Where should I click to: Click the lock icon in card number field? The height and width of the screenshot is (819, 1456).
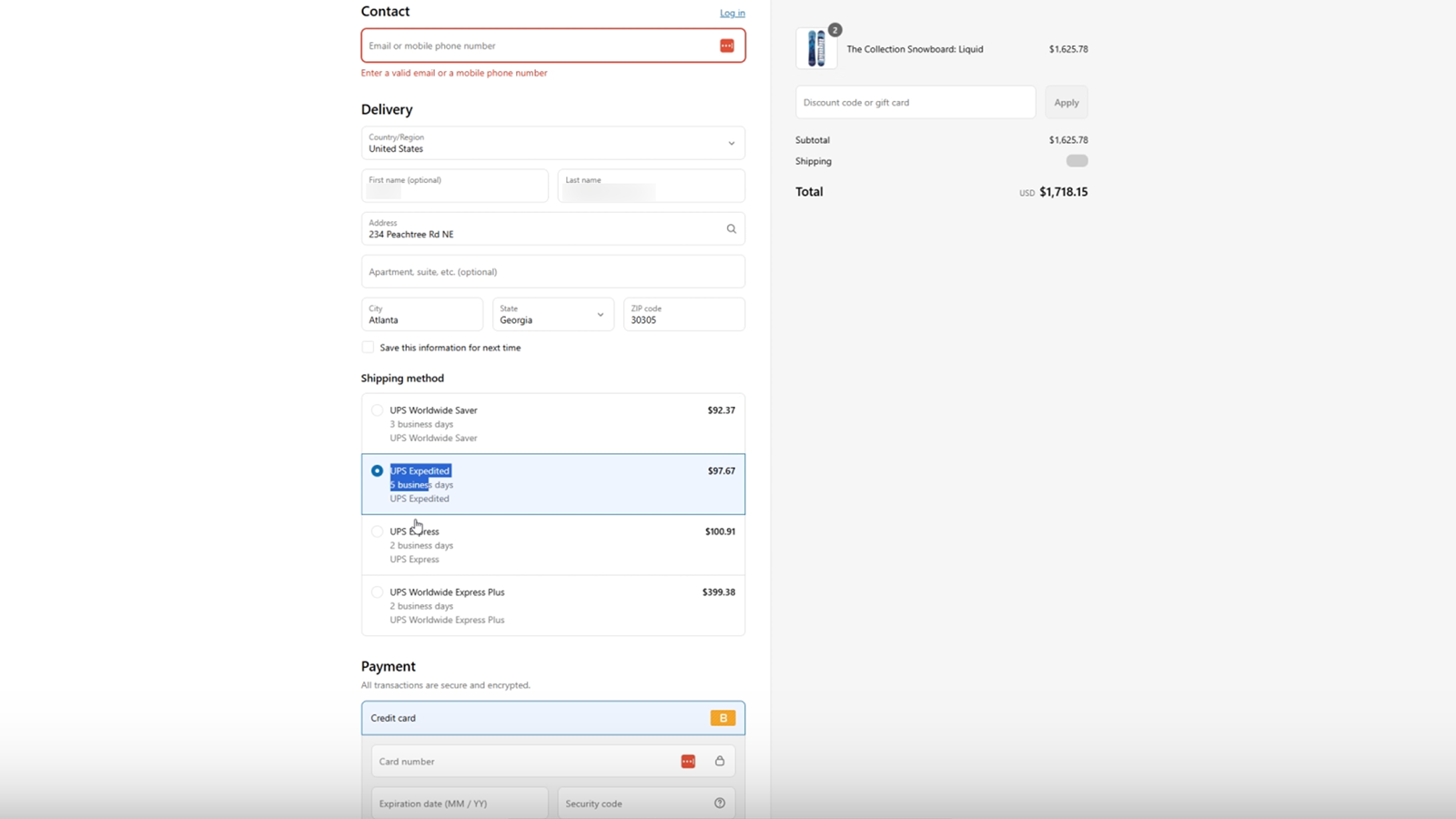(x=719, y=761)
